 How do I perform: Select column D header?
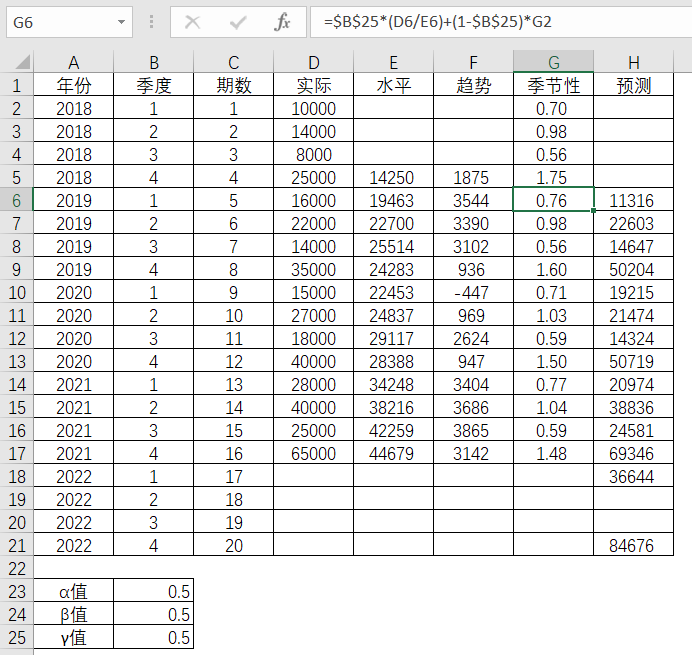click(x=313, y=63)
